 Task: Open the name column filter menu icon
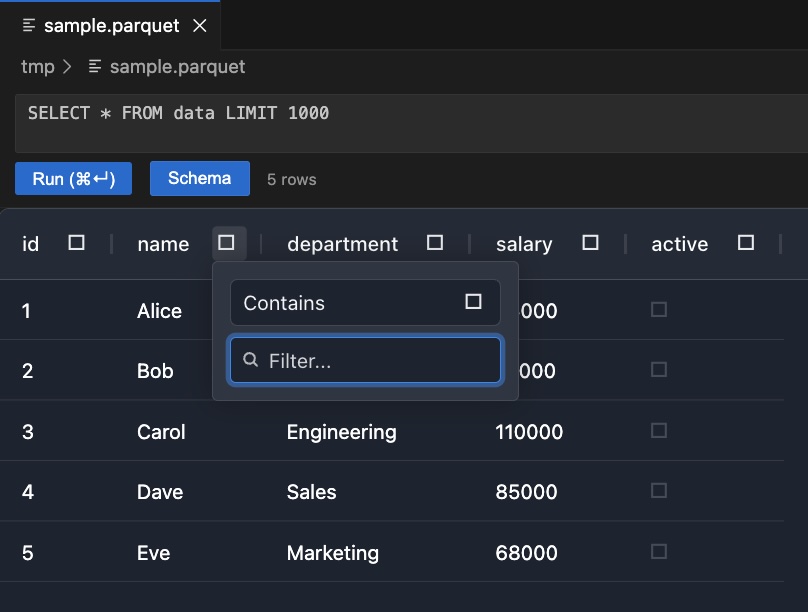[226, 243]
